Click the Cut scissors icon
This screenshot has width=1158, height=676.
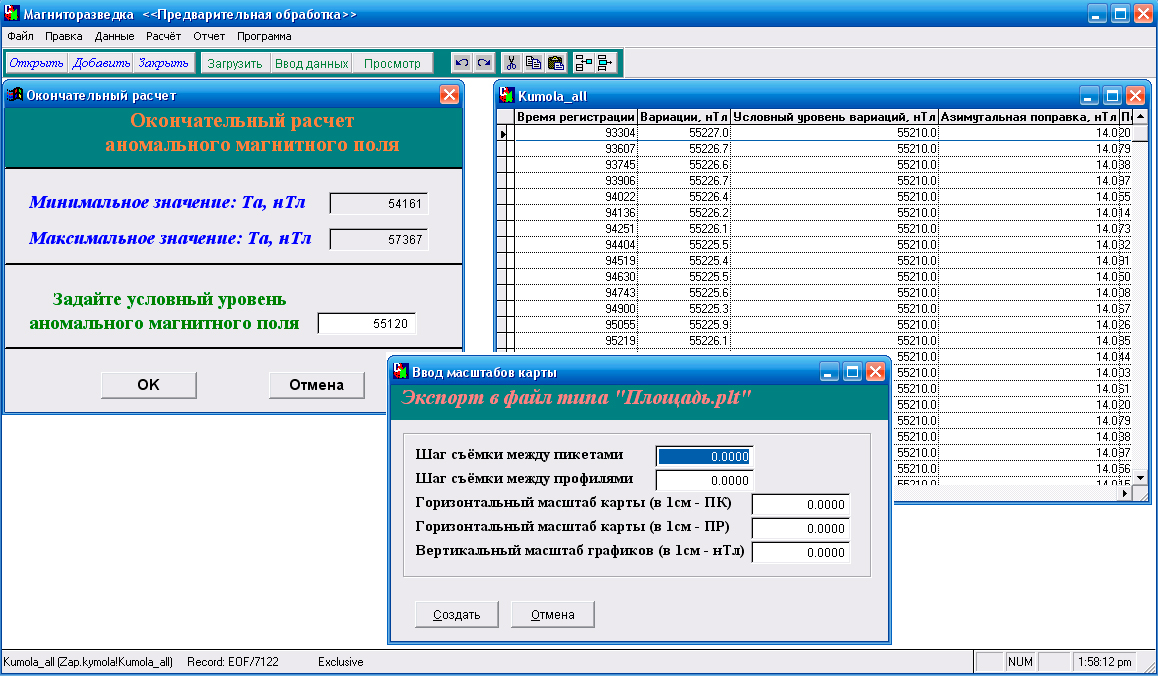pos(511,63)
